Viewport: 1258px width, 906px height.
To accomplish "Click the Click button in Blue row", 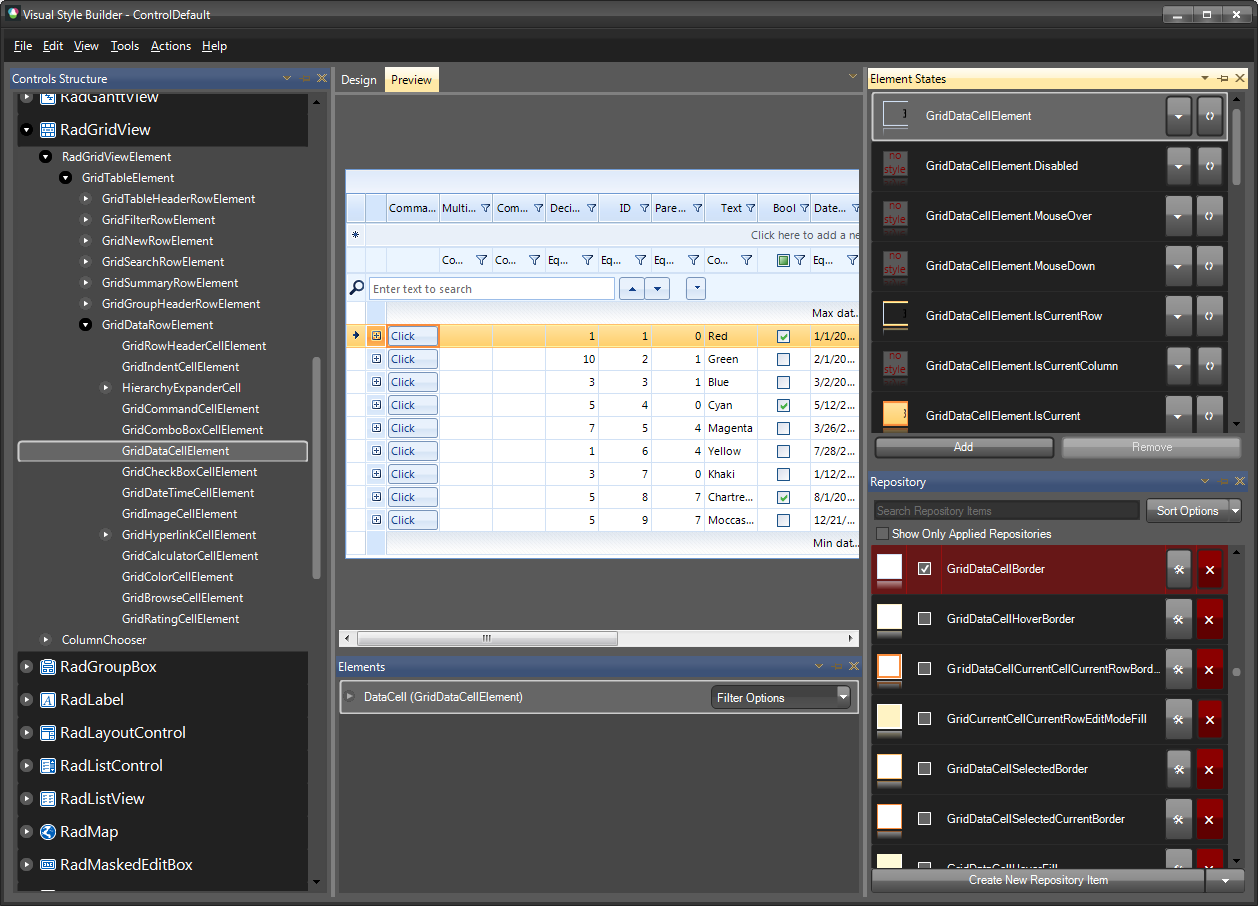I will point(413,382).
